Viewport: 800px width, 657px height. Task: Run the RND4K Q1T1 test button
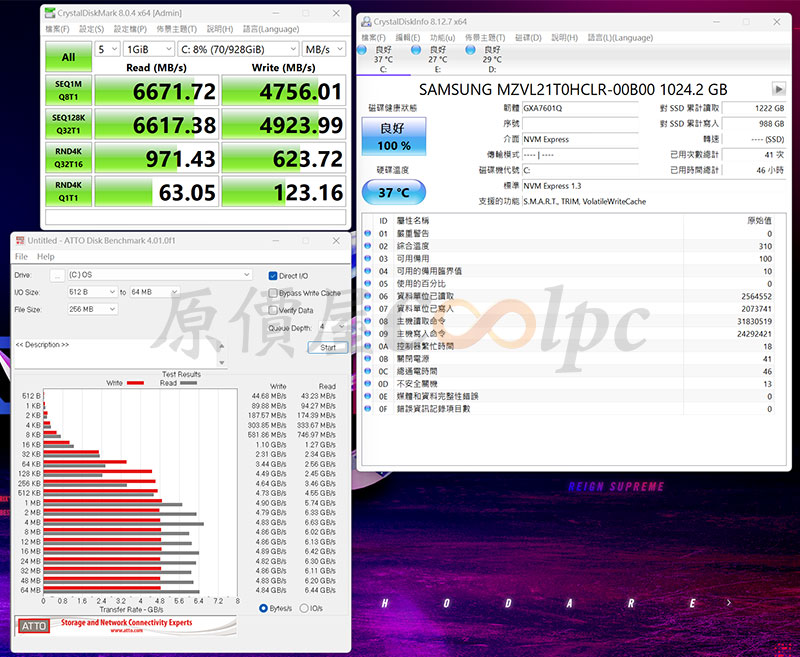coord(68,191)
